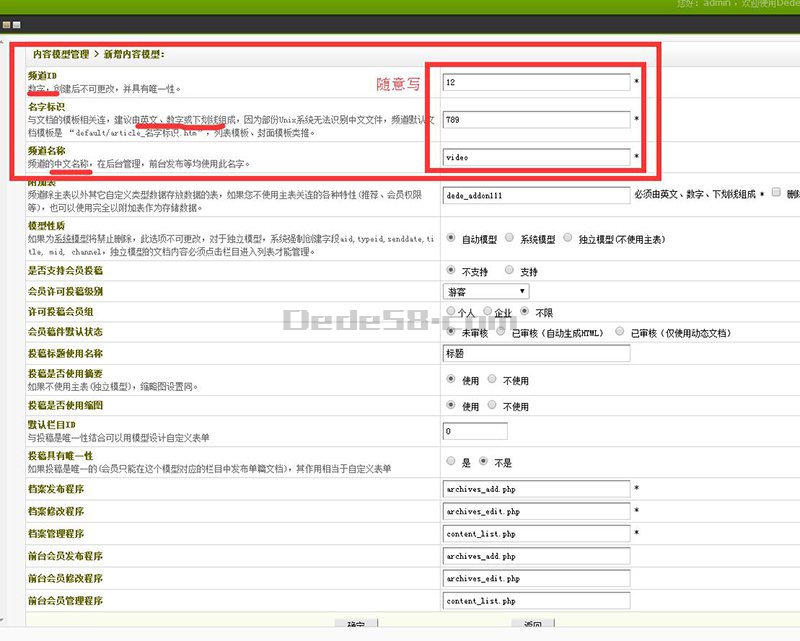Choose 是 for 投稿具有唯一性
Viewport: 800px width, 641px height.
tap(450, 461)
